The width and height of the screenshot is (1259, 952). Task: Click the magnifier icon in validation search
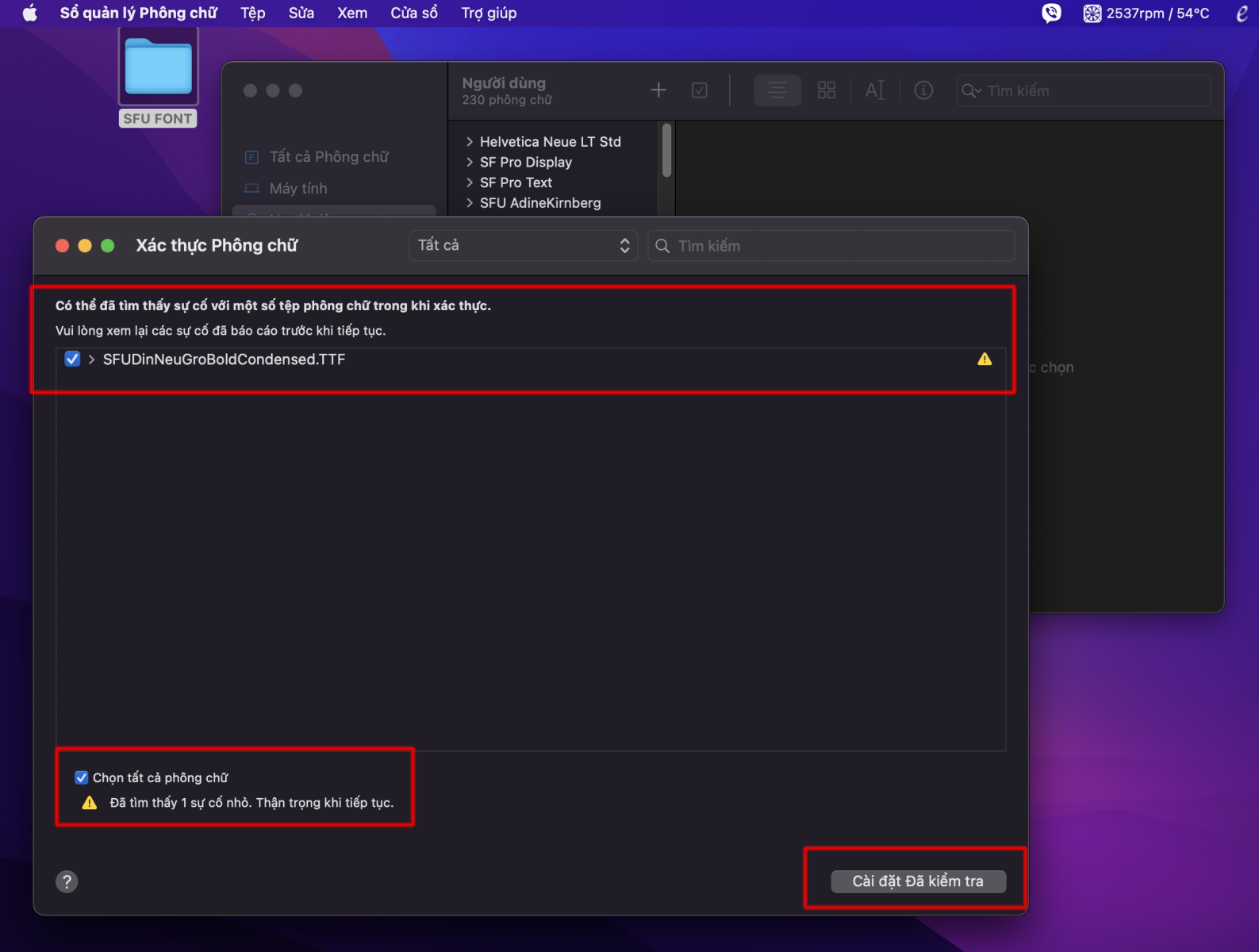point(662,246)
